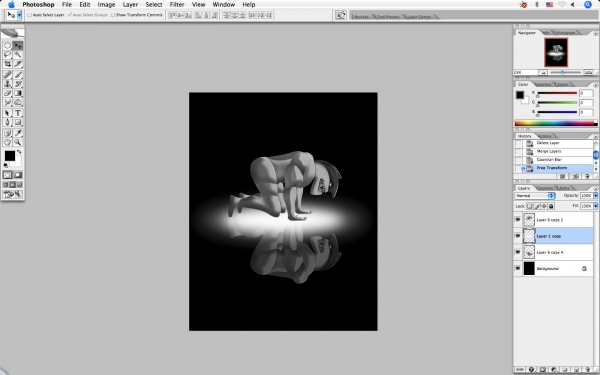
Task: Open tool preset picker arrow
Action: tap(19, 15)
